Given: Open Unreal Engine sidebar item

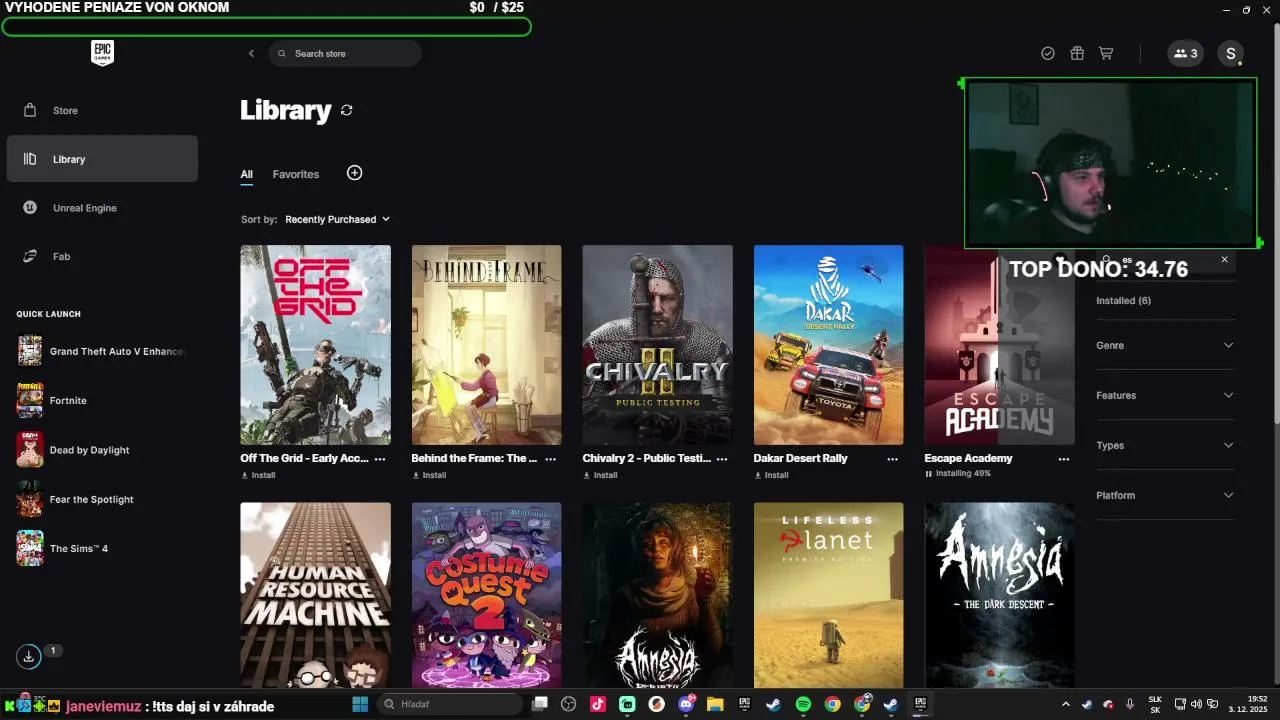Looking at the screenshot, I should point(102,208).
